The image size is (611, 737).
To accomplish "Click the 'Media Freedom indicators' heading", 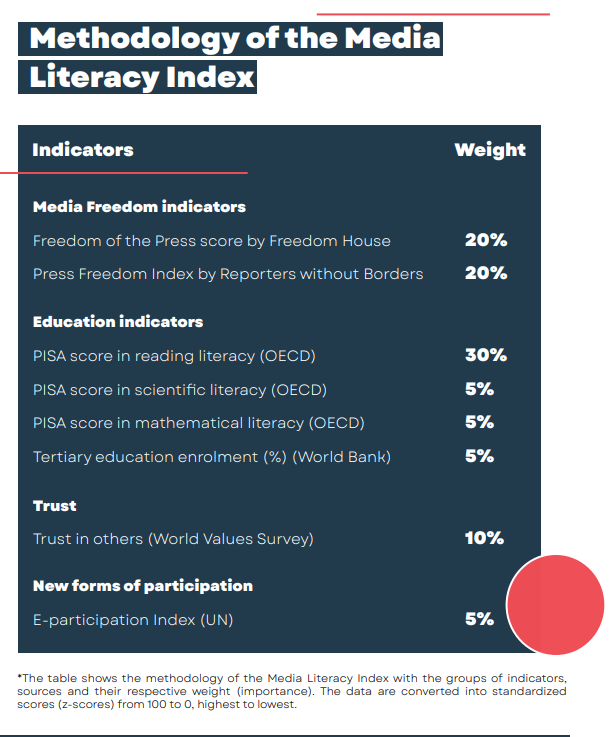I will point(139,207).
